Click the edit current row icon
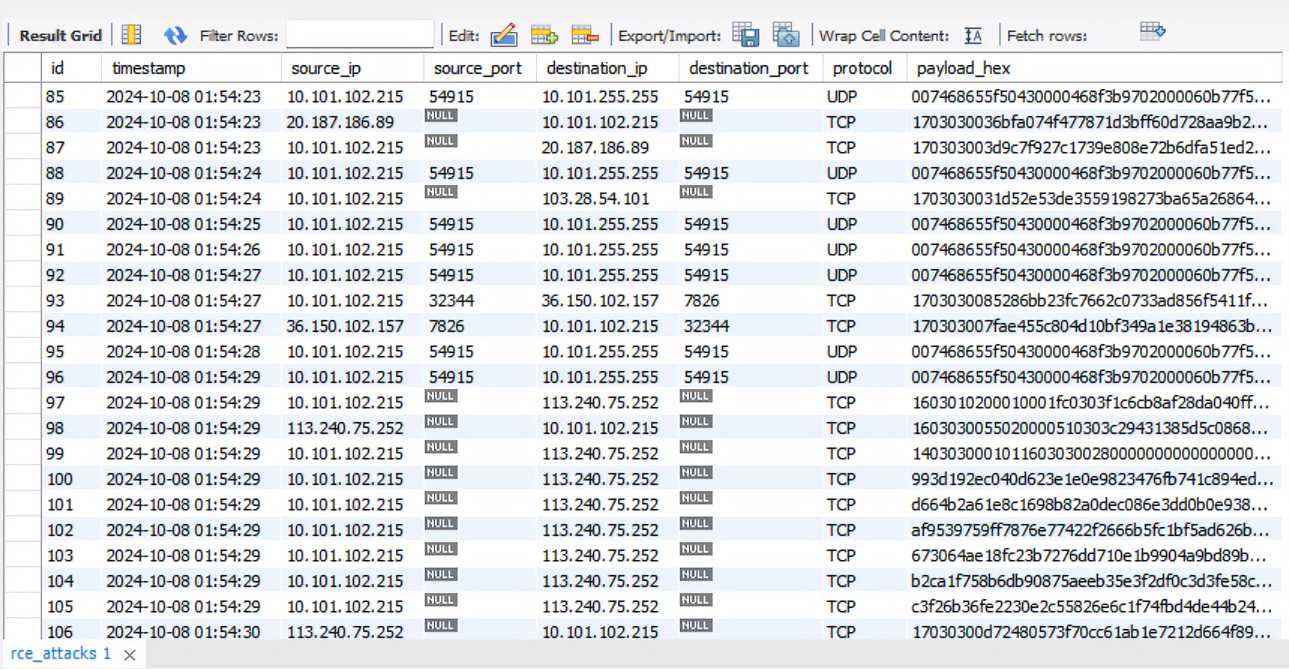This screenshot has height=669, width=1289. click(504, 36)
